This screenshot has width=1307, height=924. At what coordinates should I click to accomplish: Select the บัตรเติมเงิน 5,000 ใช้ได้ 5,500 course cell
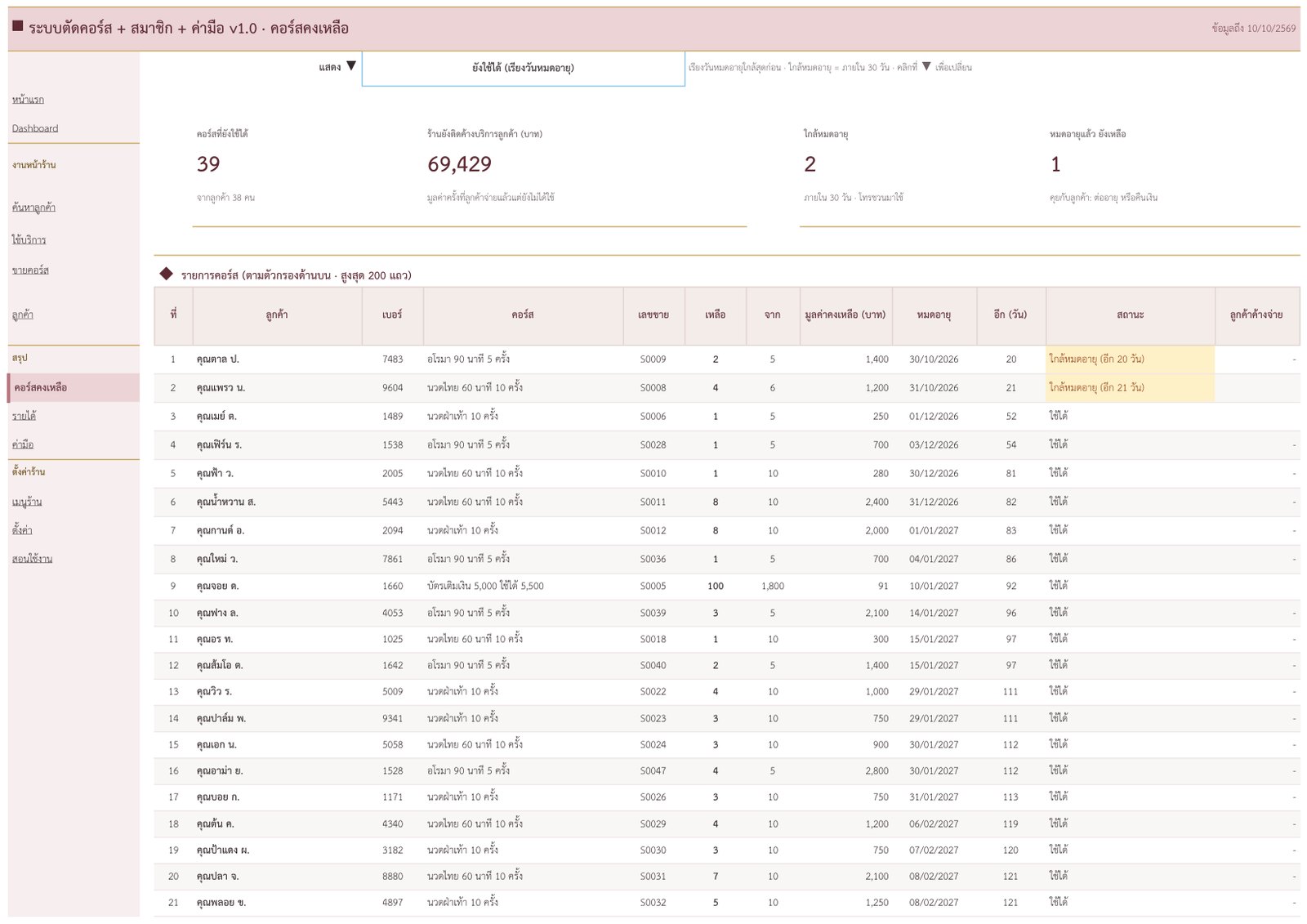pyautogui.click(x=523, y=587)
